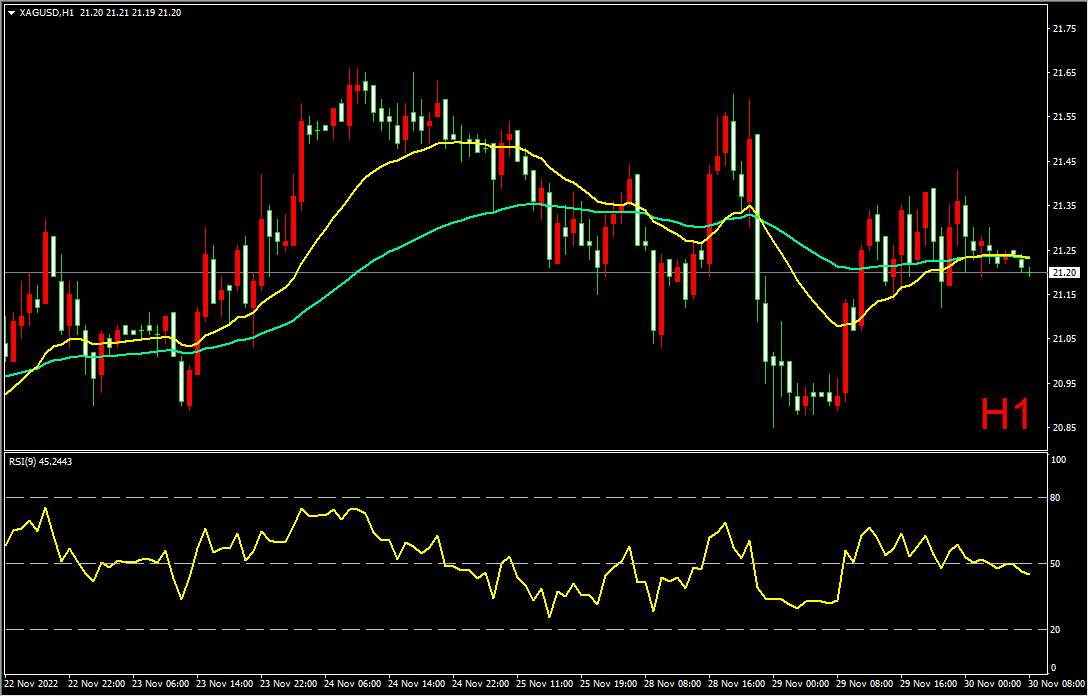Click the 30 Nov 08:00 time label
The width and height of the screenshot is (1089, 697).
(1056, 684)
